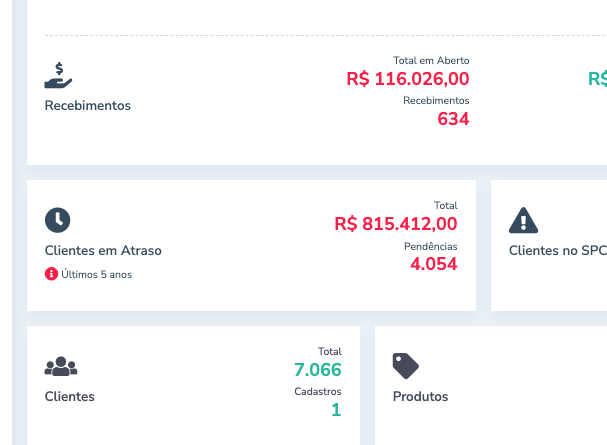
Task: Click the Pendências label
Action: (430, 246)
